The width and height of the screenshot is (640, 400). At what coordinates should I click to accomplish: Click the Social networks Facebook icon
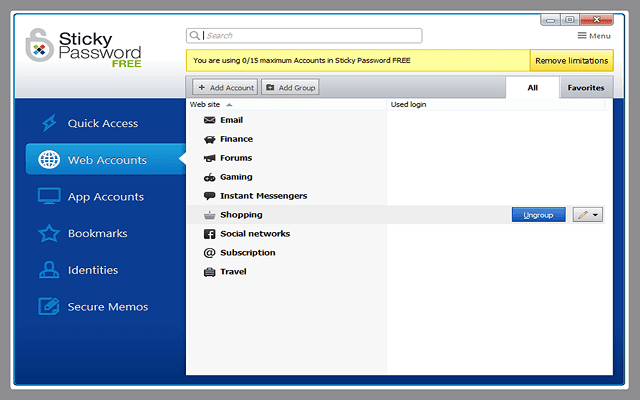click(210, 234)
